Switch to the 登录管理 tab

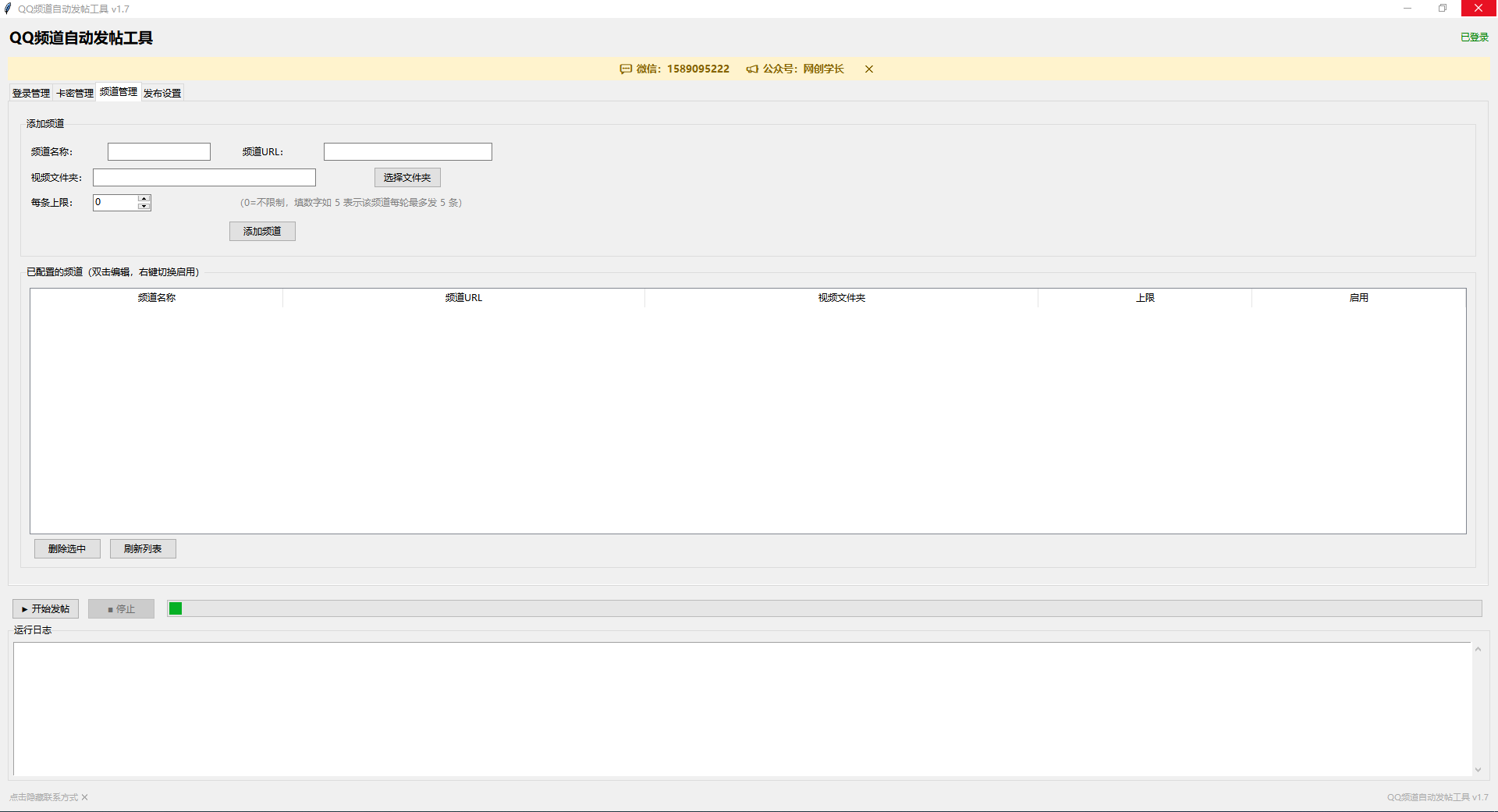(31, 93)
